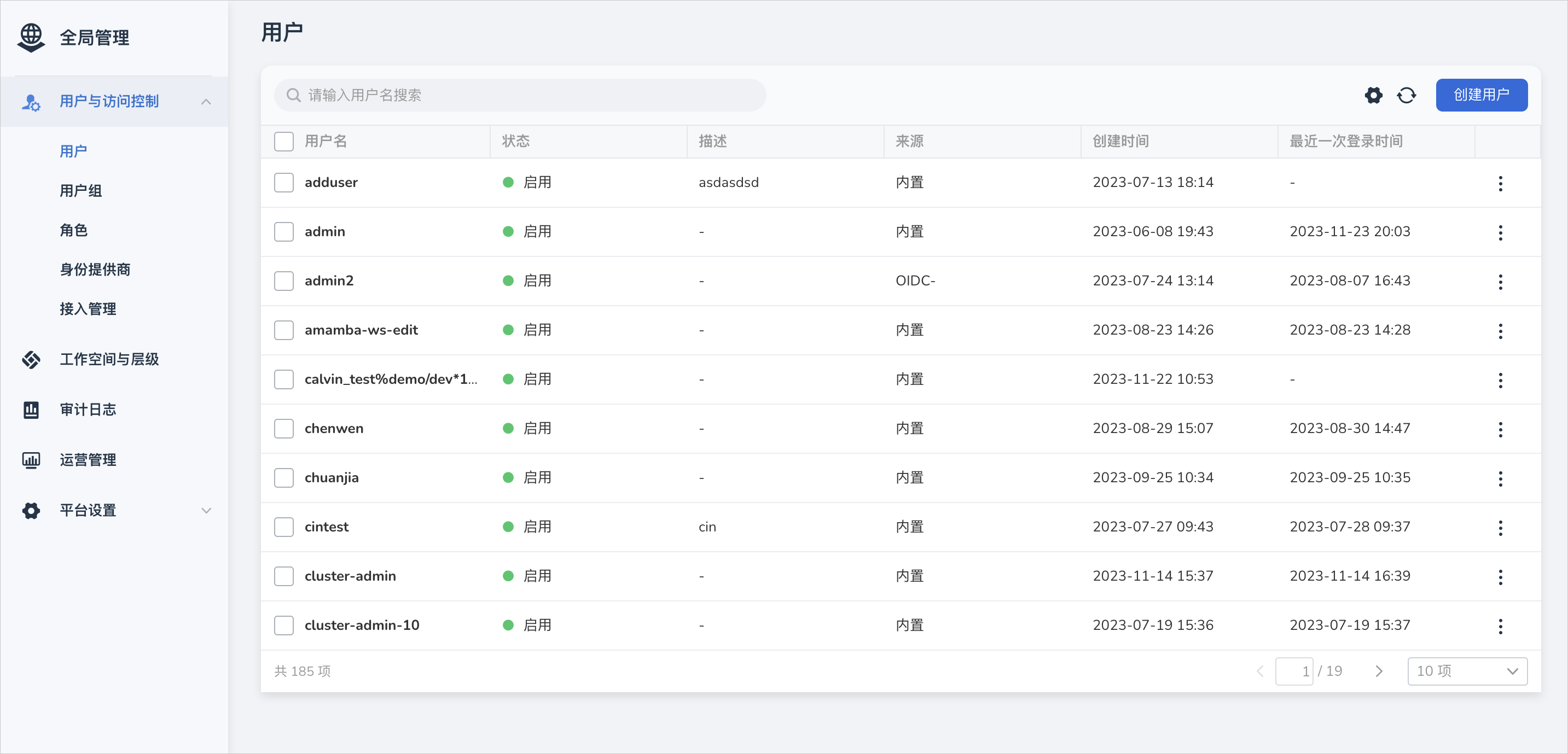Check the adduser row checkbox

[x=283, y=183]
